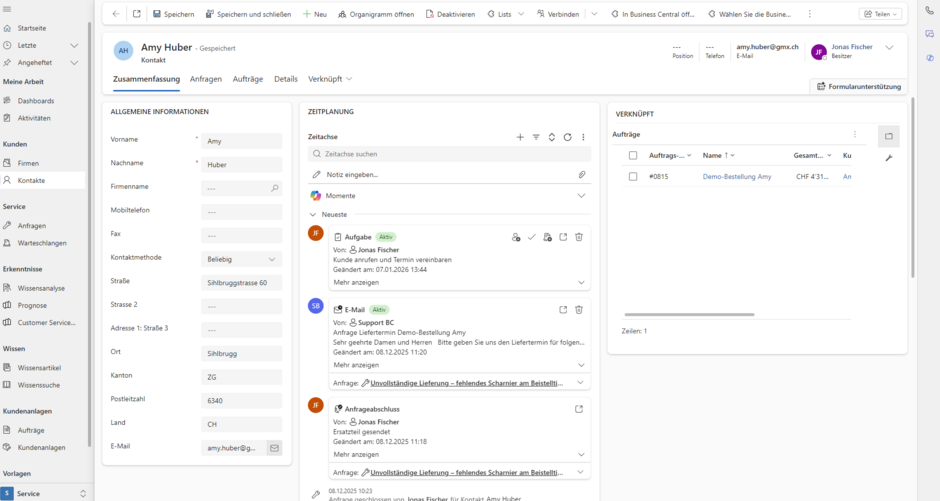This screenshot has width=940, height=501.
Task: Open Formularunterstützung
Action: [x=858, y=86]
